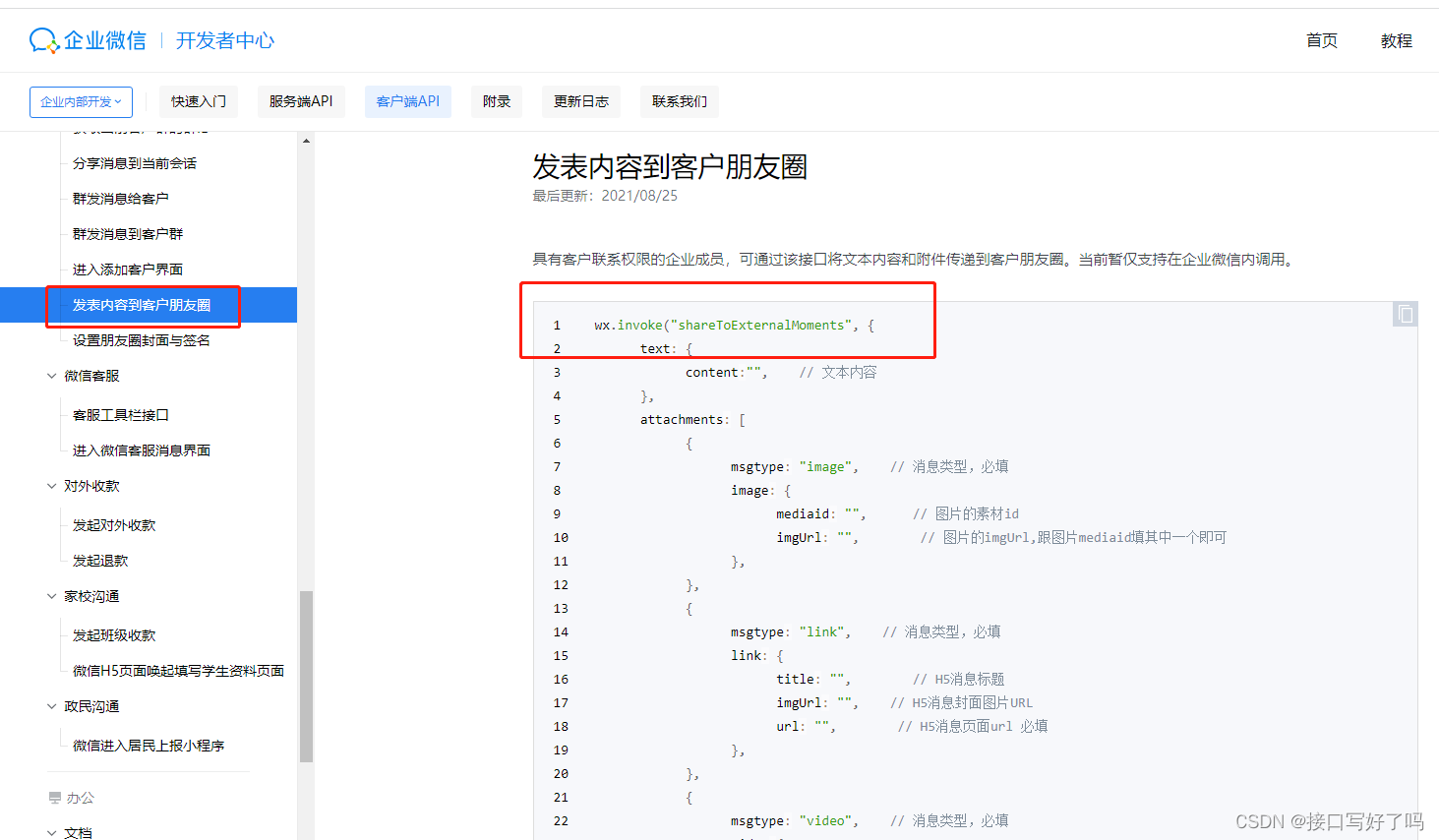The height and width of the screenshot is (840, 1439).
Task: Click msgtype: "video" in the code
Action: coord(795,821)
